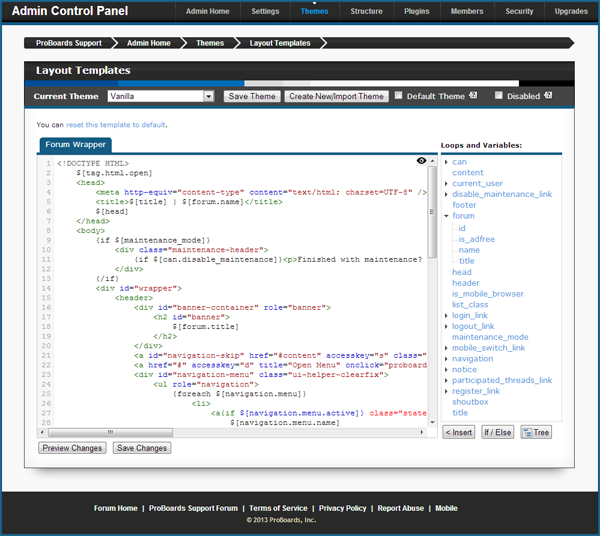The width and height of the screenshot is (600, 536).
Task: Click reset this template to default link
Action: click(115, 125)
